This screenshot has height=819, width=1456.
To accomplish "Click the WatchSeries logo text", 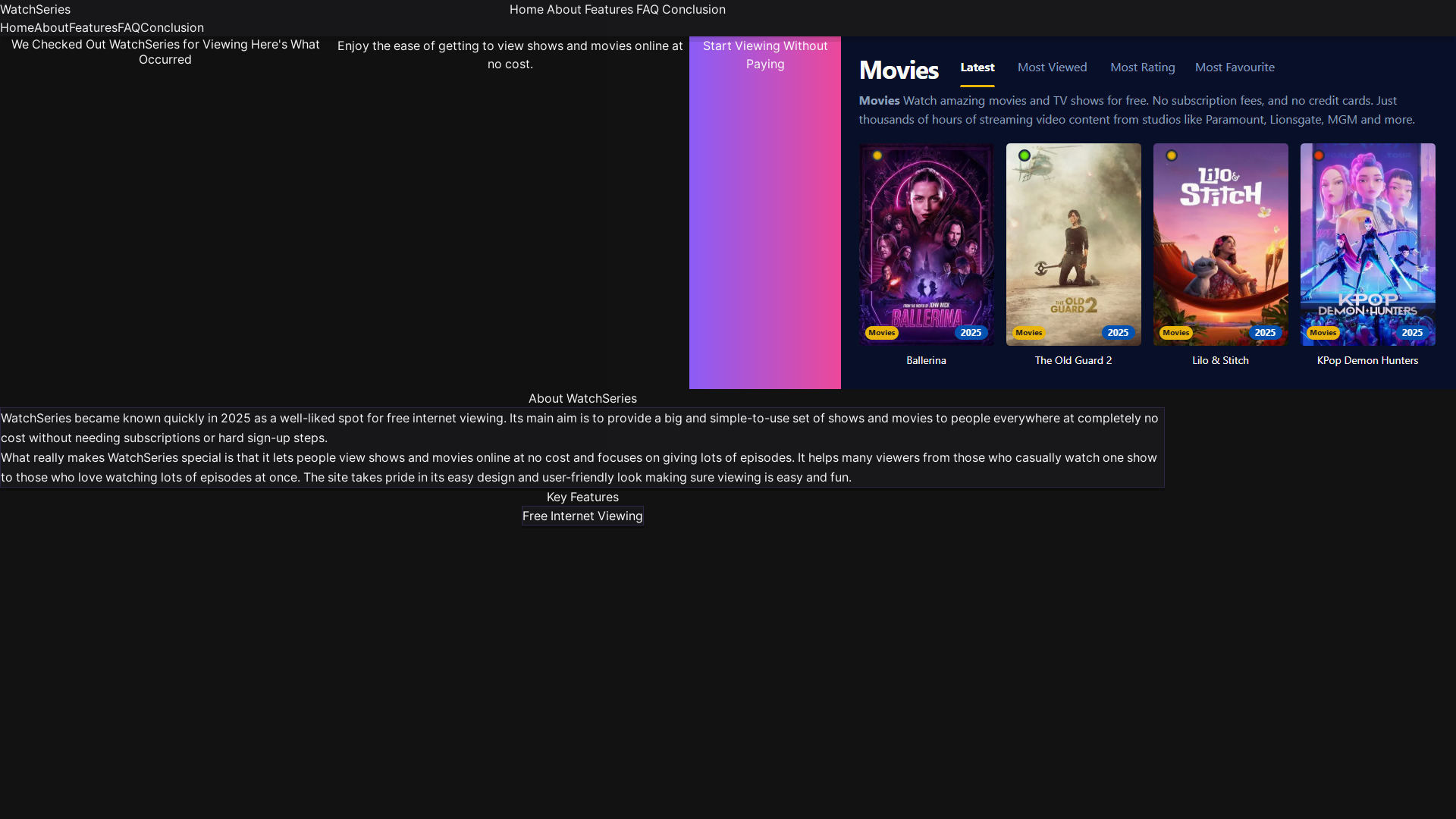I will 35,9.
